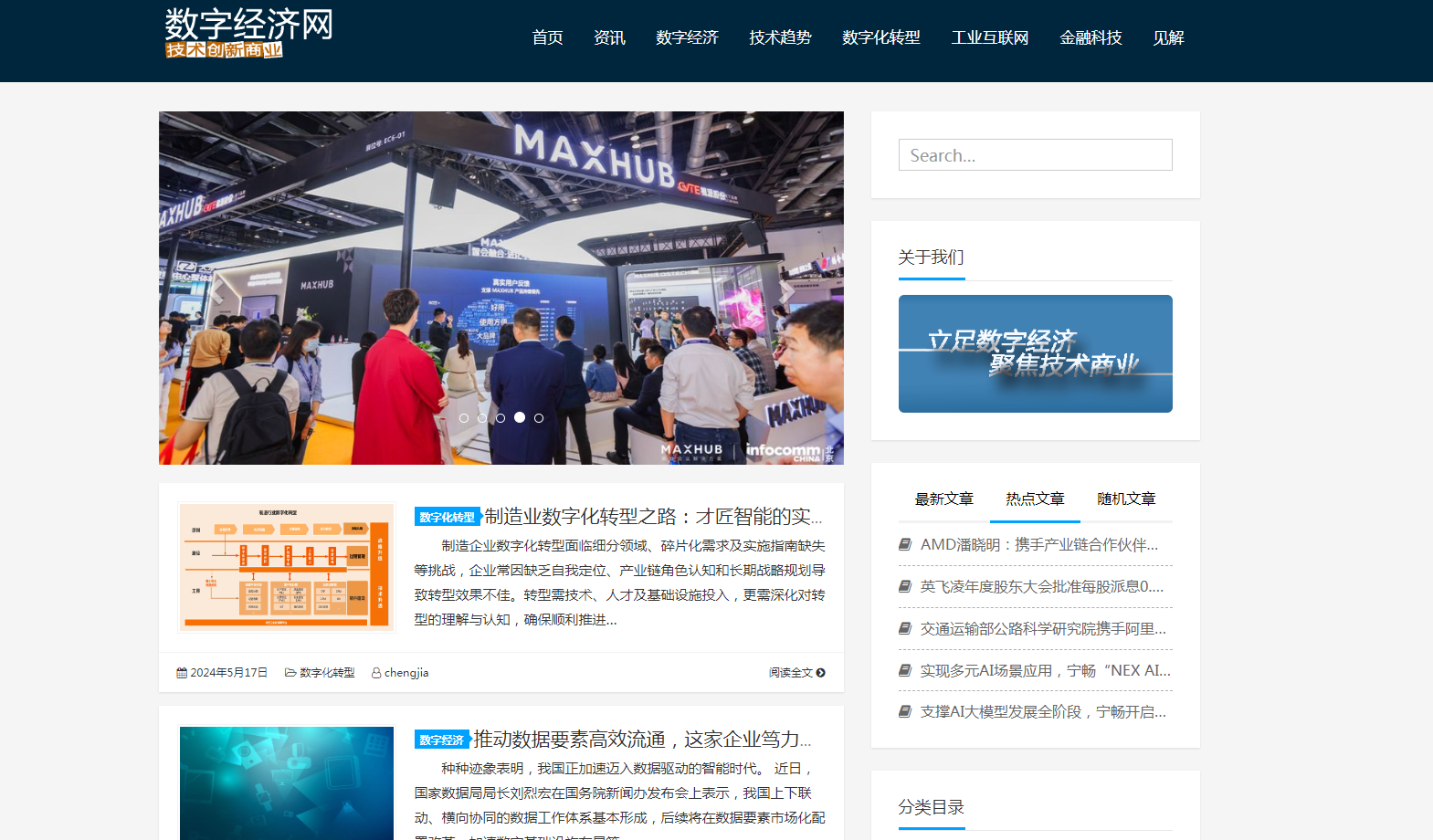
Task: Select the third carousel dot
Action: coord(500,418)
